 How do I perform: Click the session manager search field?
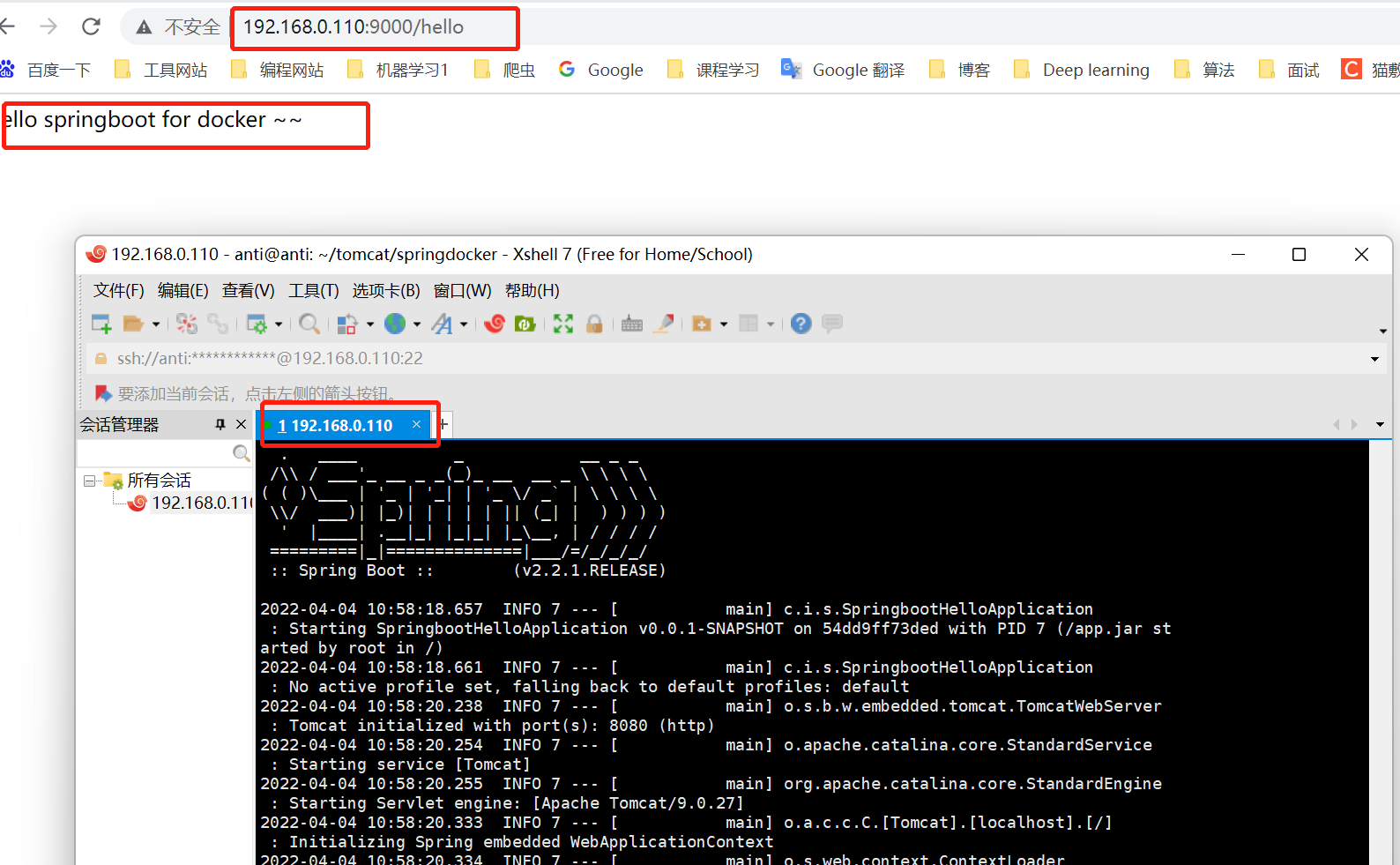tap(154, 453)
